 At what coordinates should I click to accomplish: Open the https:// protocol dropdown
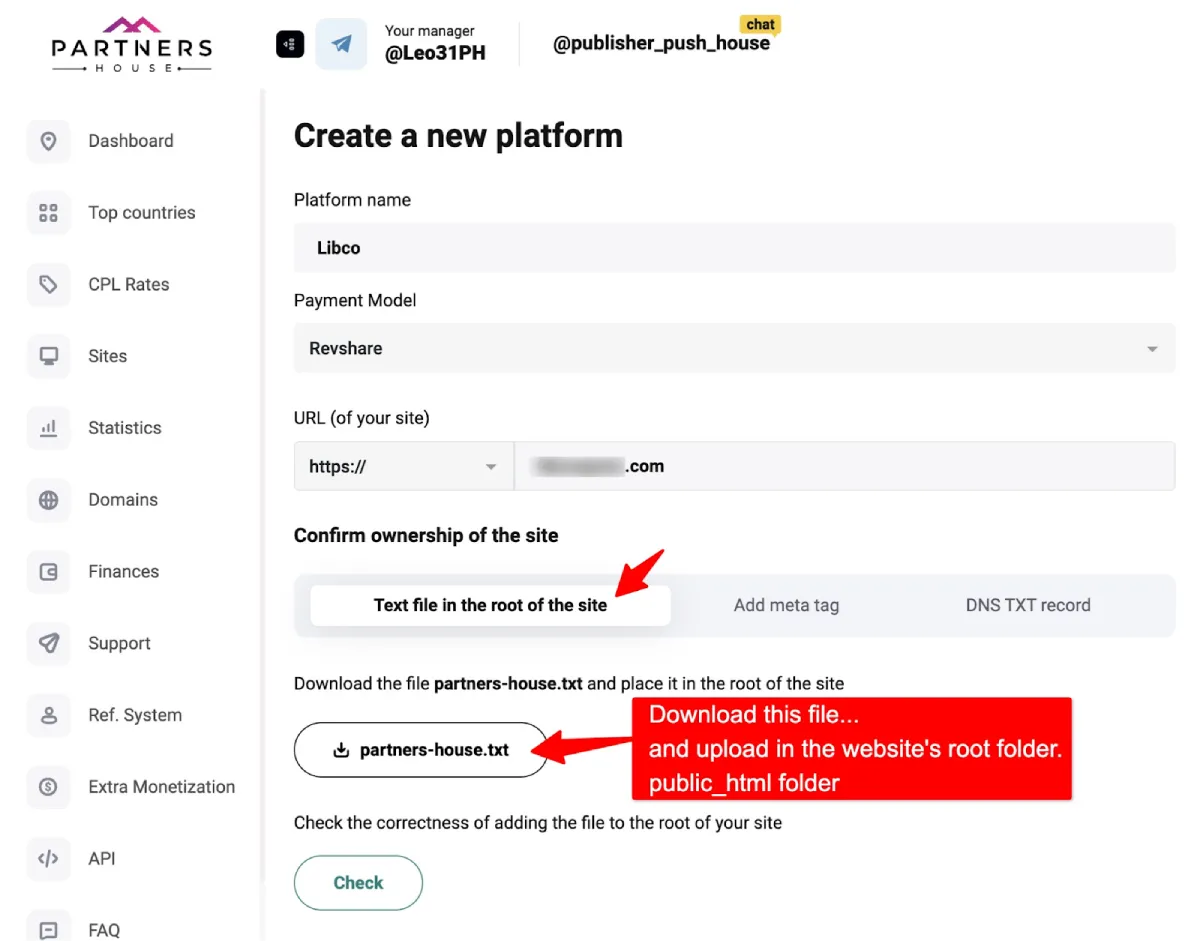pos(490,466)
